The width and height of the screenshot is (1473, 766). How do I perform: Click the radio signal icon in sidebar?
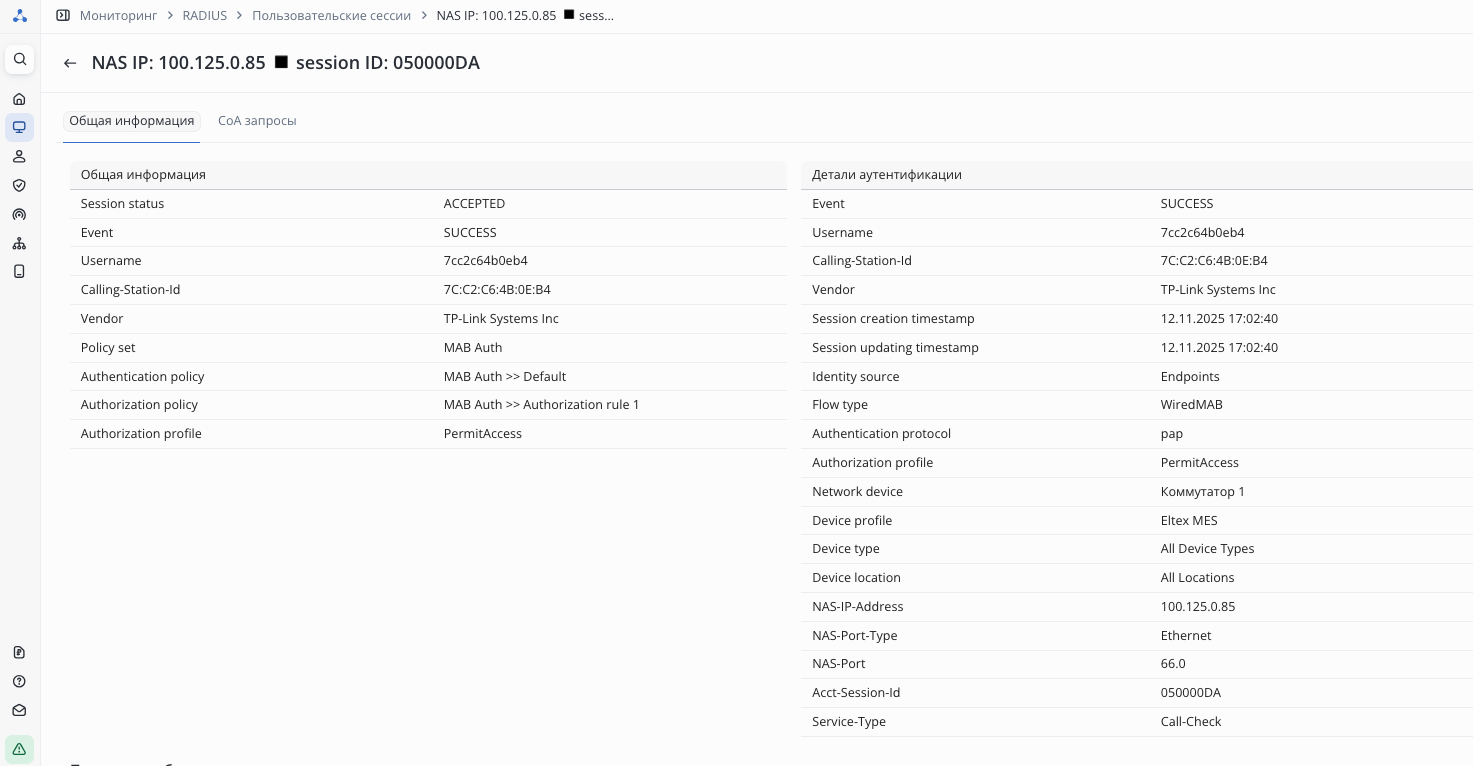[19, 214]
